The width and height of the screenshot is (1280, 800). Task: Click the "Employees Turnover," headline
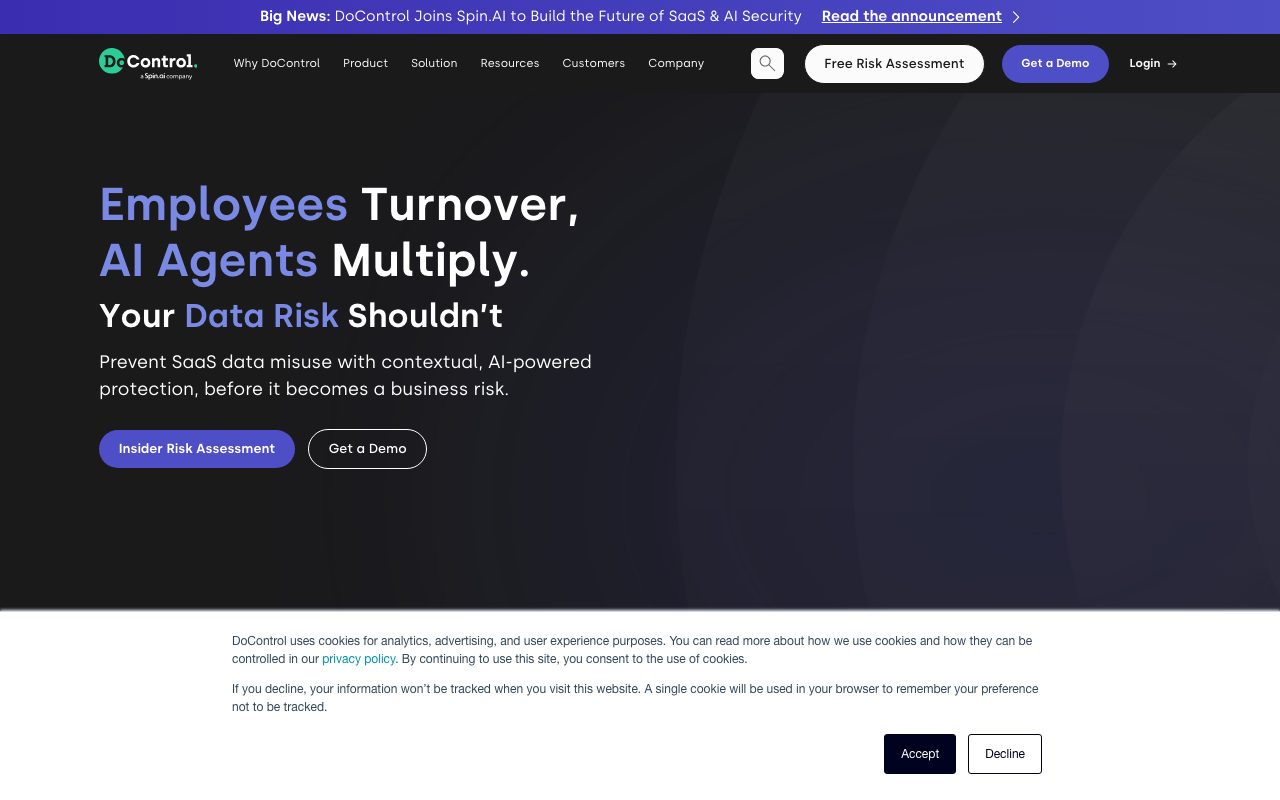[x=340, y=205]
